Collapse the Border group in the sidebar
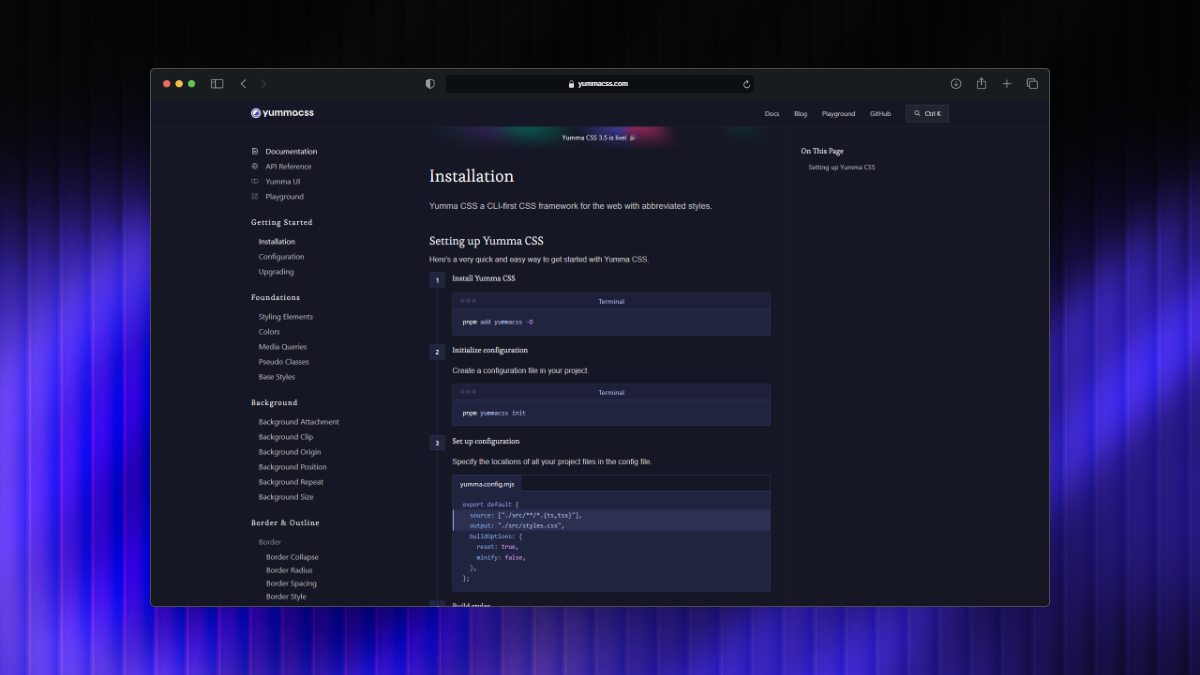Viewport: 1200px width, 675px height. coord(270,542)
